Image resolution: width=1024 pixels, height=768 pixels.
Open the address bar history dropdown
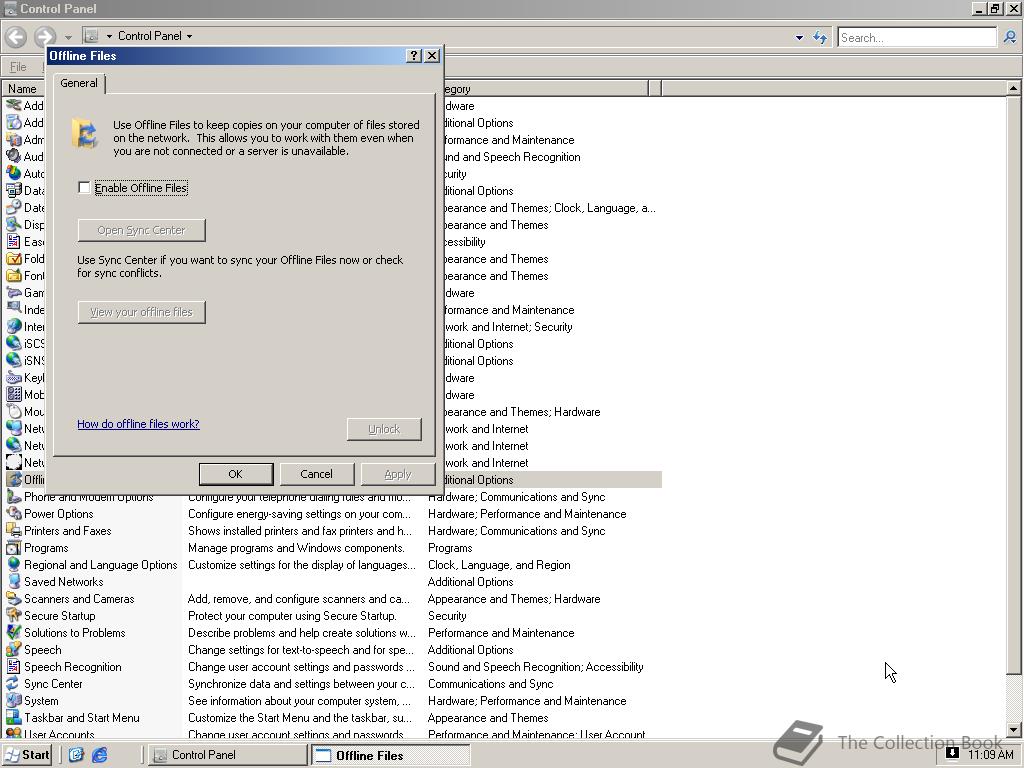(x=799, y=37)
